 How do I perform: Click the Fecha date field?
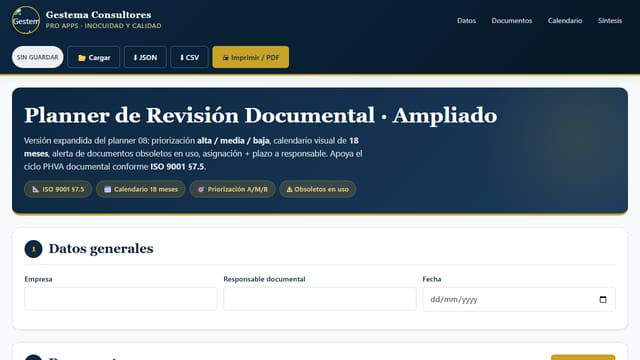(519, 299)
